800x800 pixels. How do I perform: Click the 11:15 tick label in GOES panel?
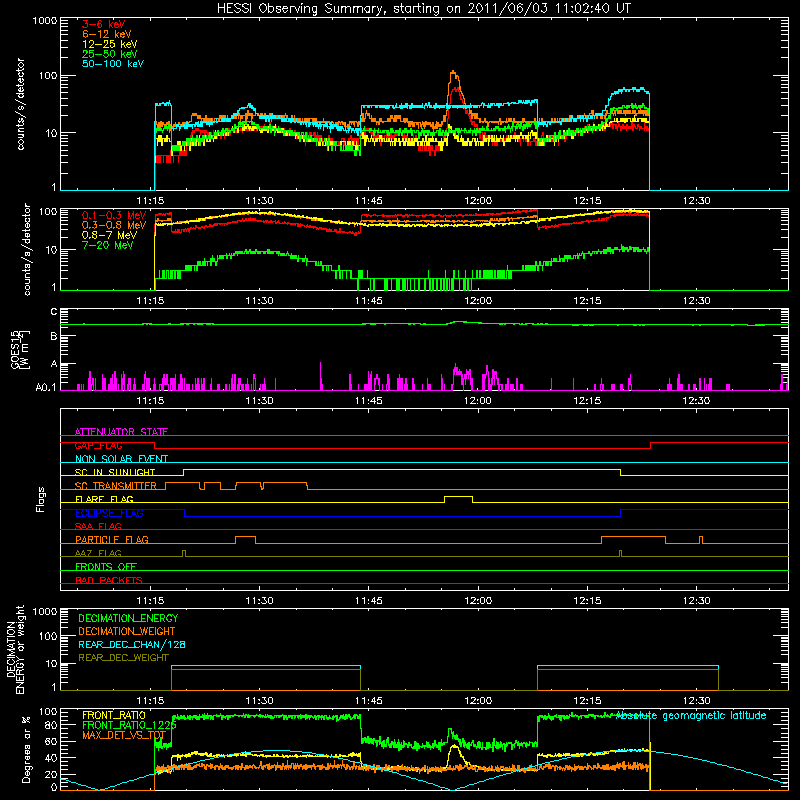pos(150,401)
